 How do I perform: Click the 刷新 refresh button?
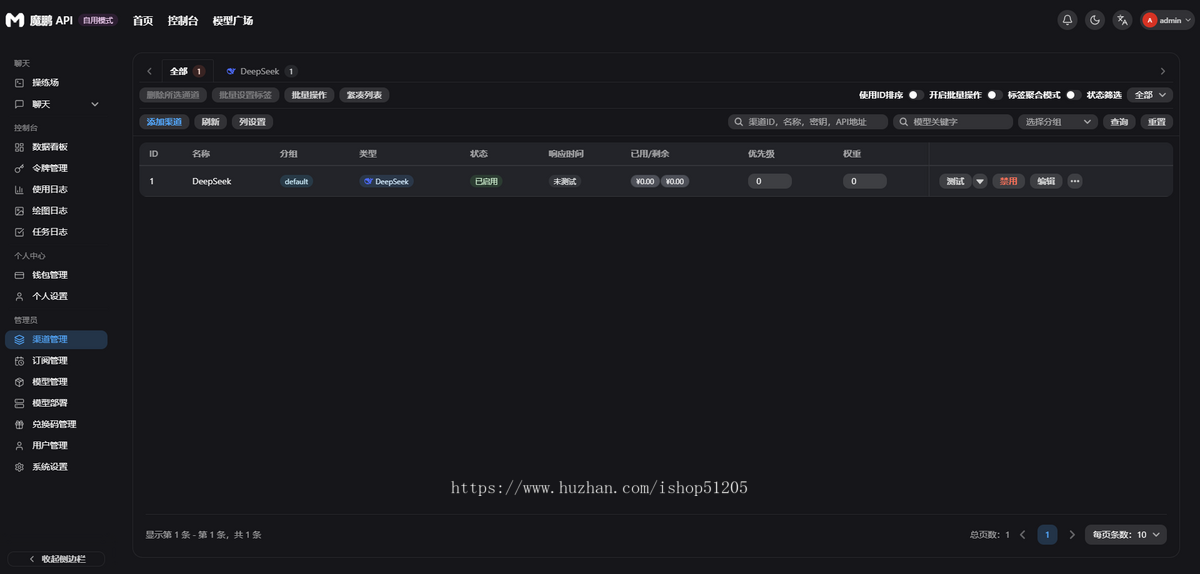point(210,122)
